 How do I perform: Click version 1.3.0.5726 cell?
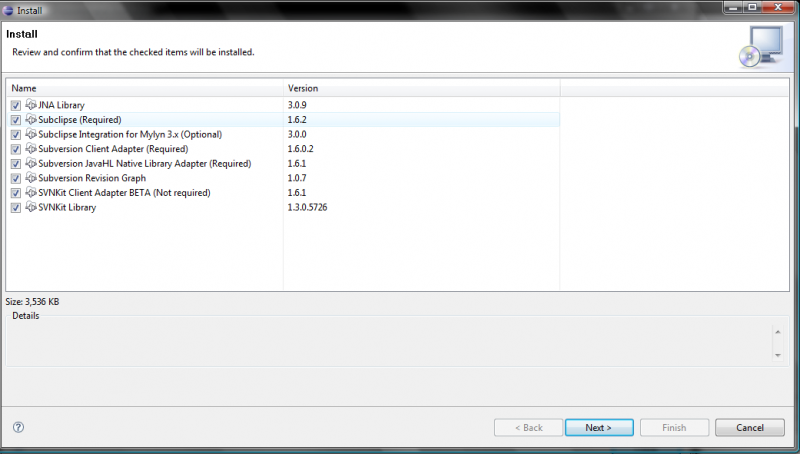(307, 208)
